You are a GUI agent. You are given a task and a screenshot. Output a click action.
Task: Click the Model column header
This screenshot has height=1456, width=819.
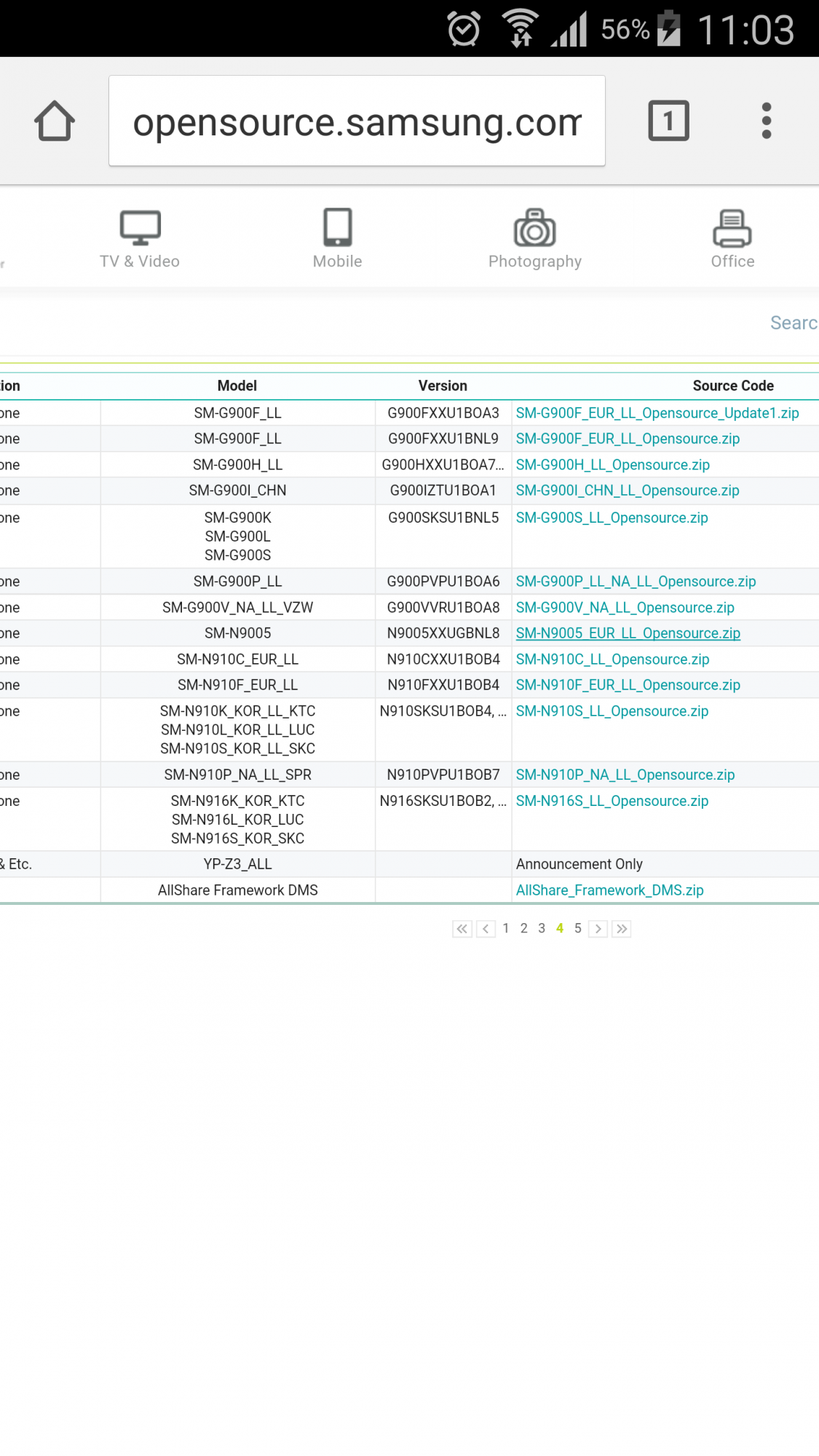237,386
